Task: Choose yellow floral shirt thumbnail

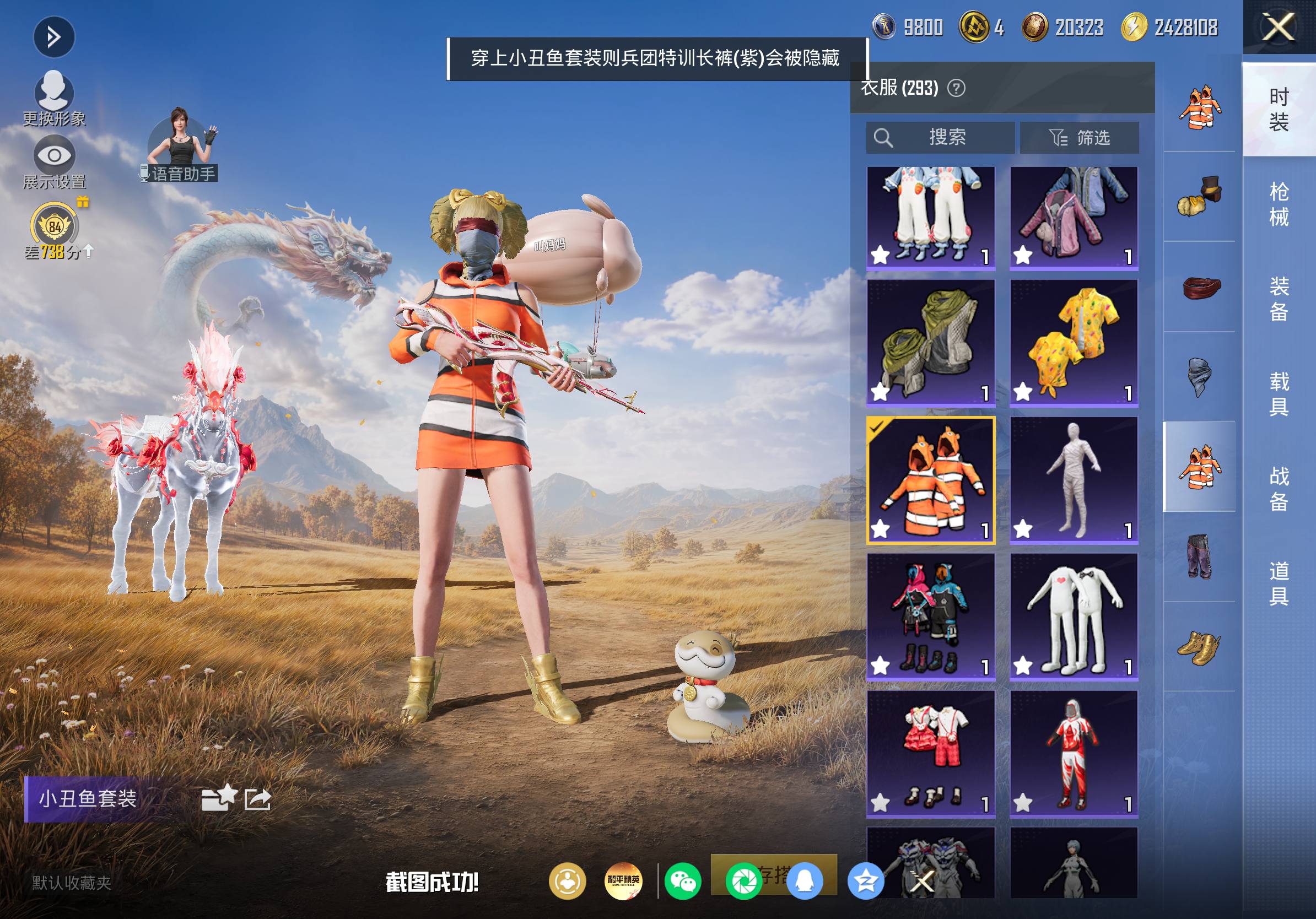Action: click(1074, 343)
